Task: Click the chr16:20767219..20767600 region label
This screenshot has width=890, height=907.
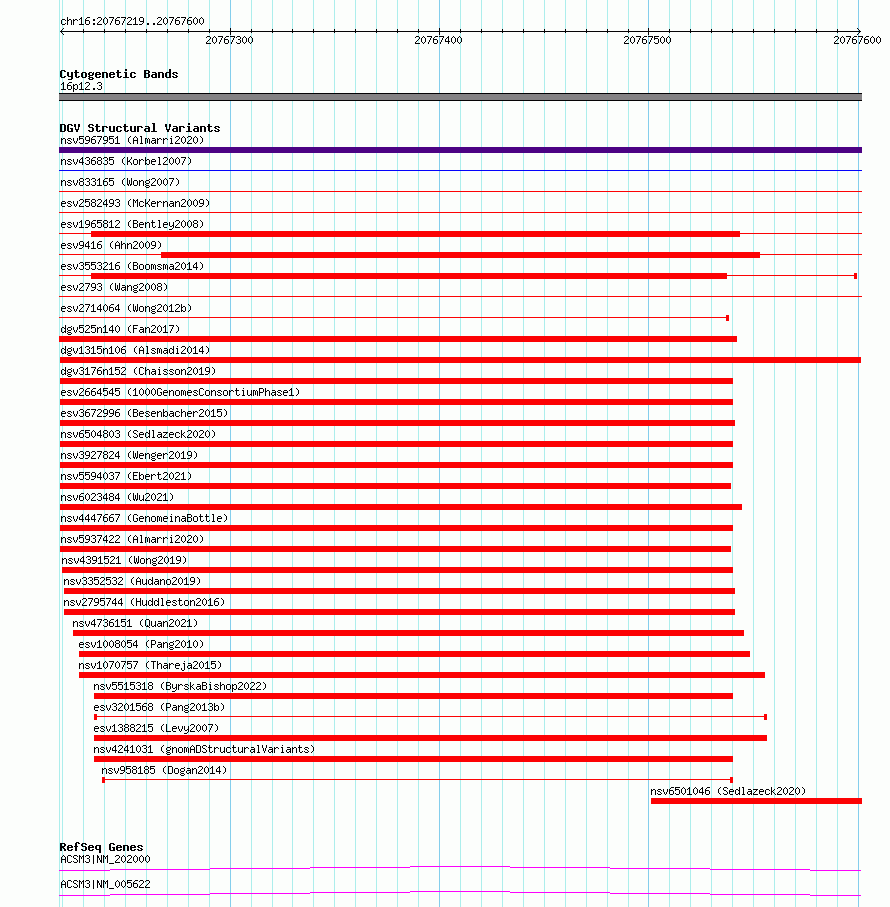Action: 132,21
